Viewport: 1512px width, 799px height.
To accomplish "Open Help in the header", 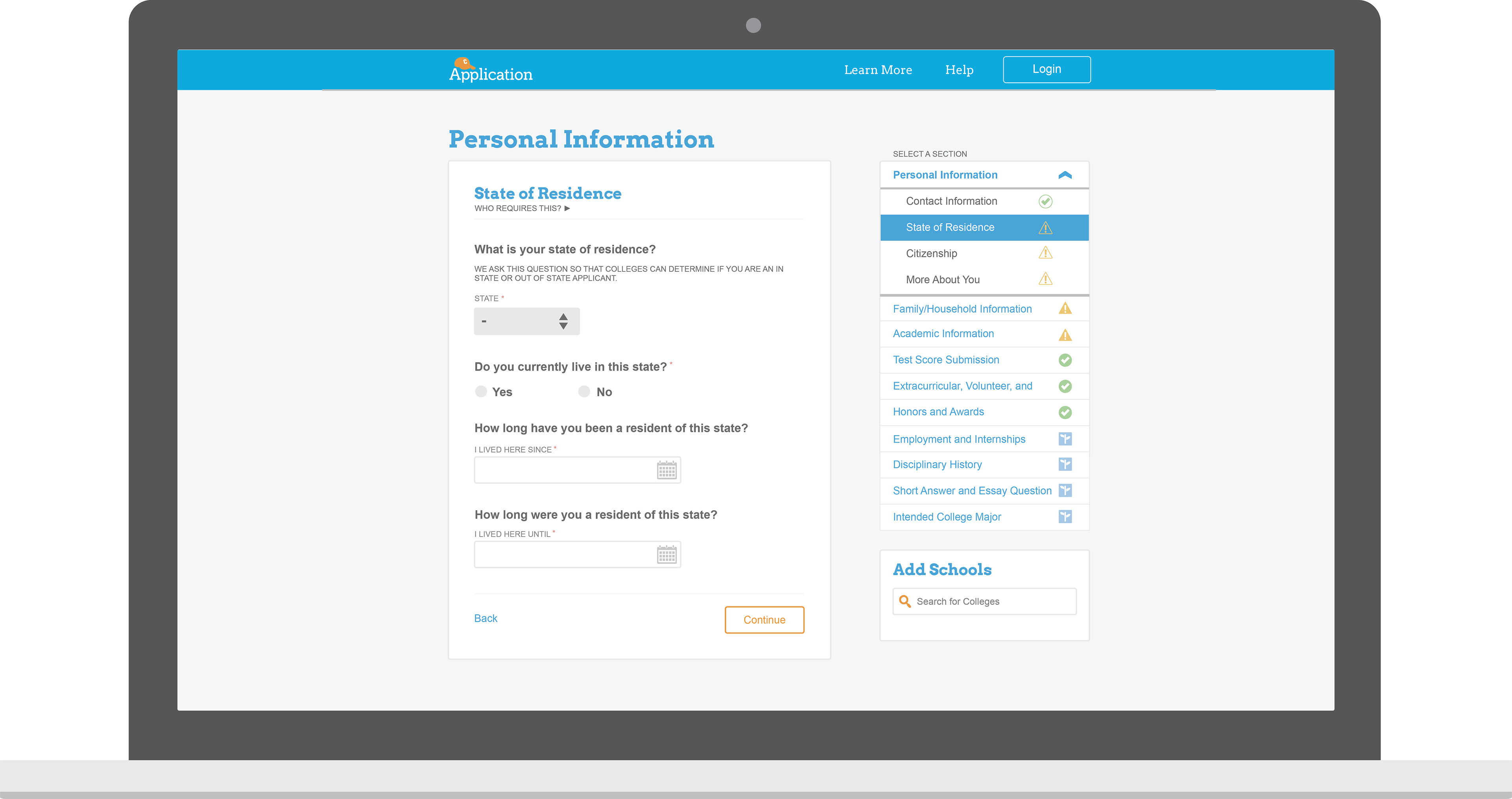I will [959, 70].
